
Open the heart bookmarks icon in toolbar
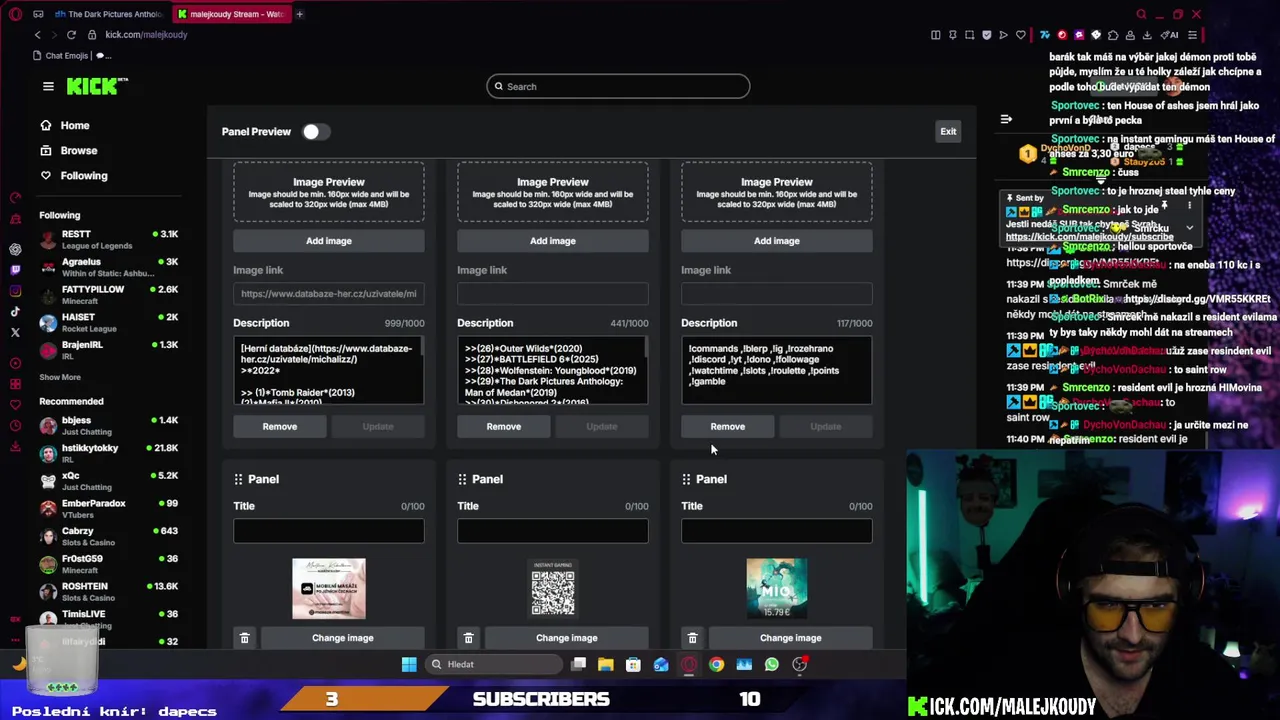(1021, 35)
